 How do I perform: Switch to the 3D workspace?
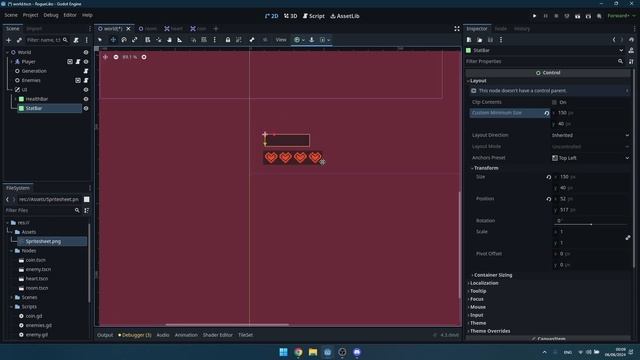pyautogui.click(x=290, y=16)
